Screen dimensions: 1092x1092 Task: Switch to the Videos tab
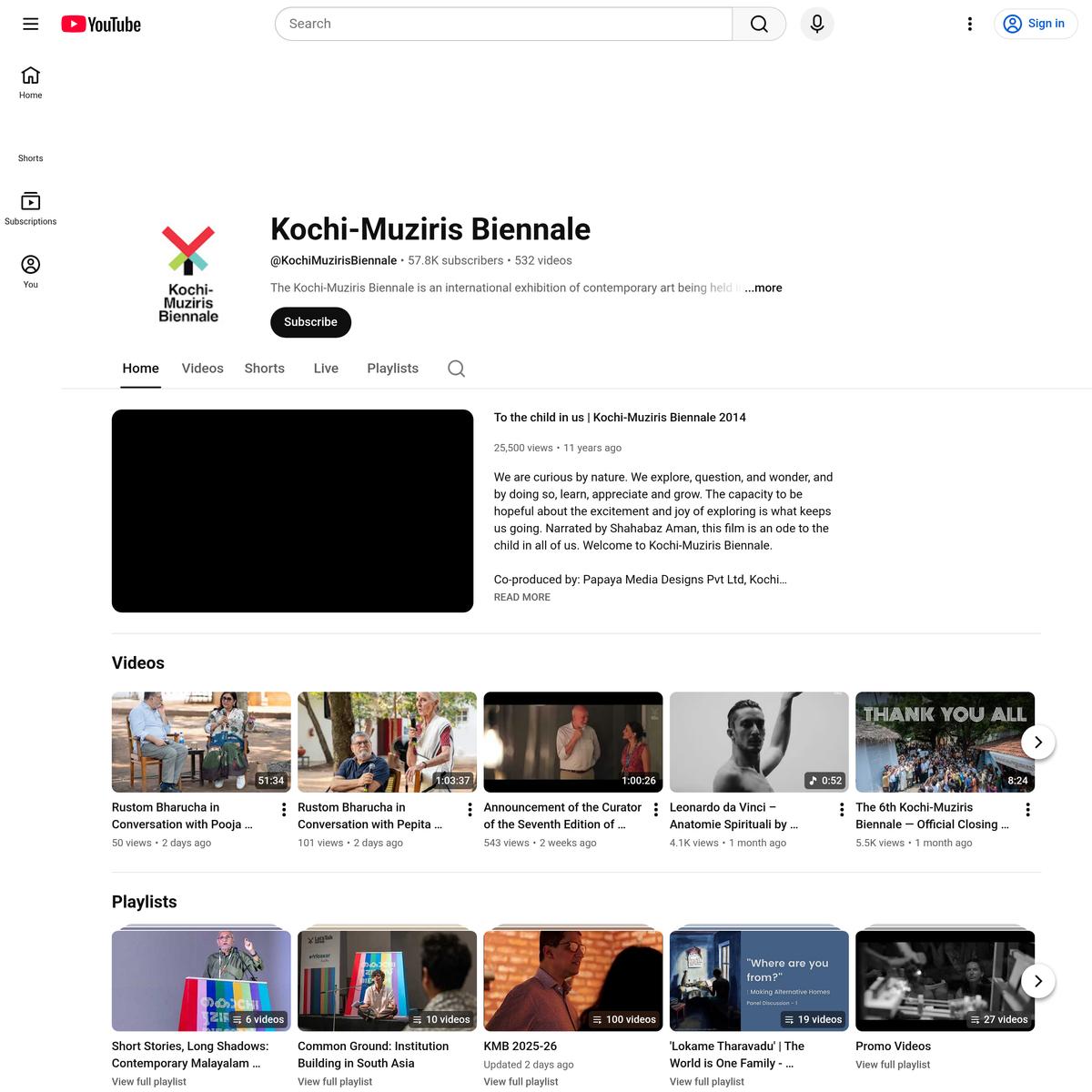(x=202, y=369)
